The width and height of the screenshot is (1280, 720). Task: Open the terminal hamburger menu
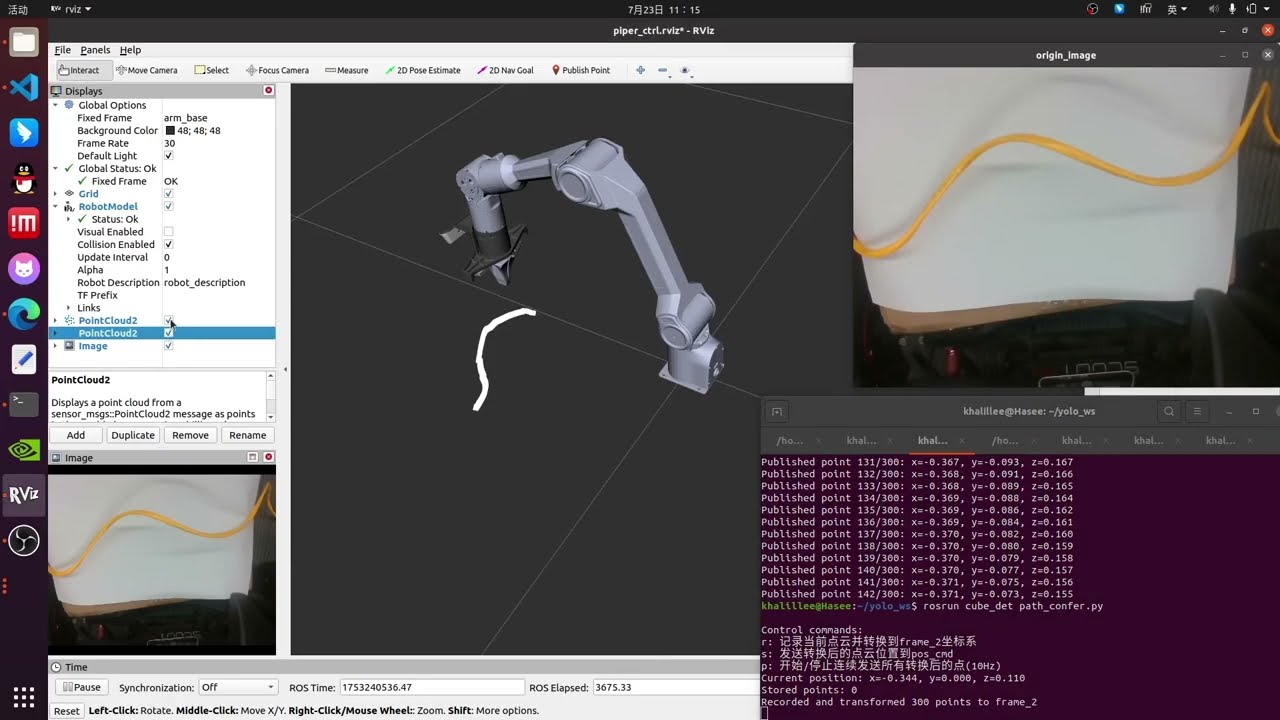click(x=1197, y=411)
